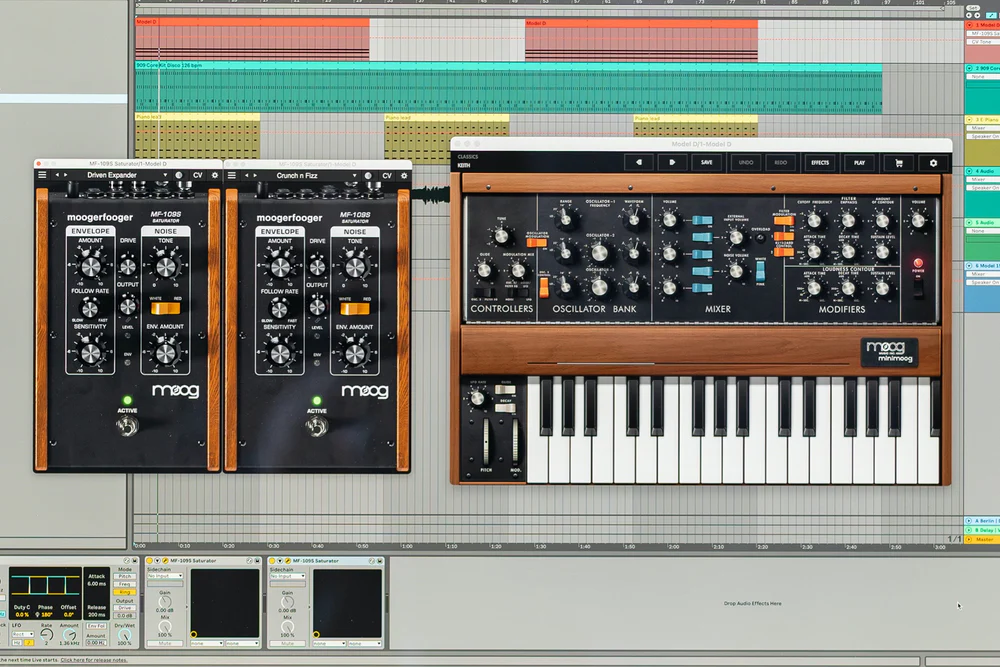Click the SAVE button in the Model D header

tap(705, 163)
